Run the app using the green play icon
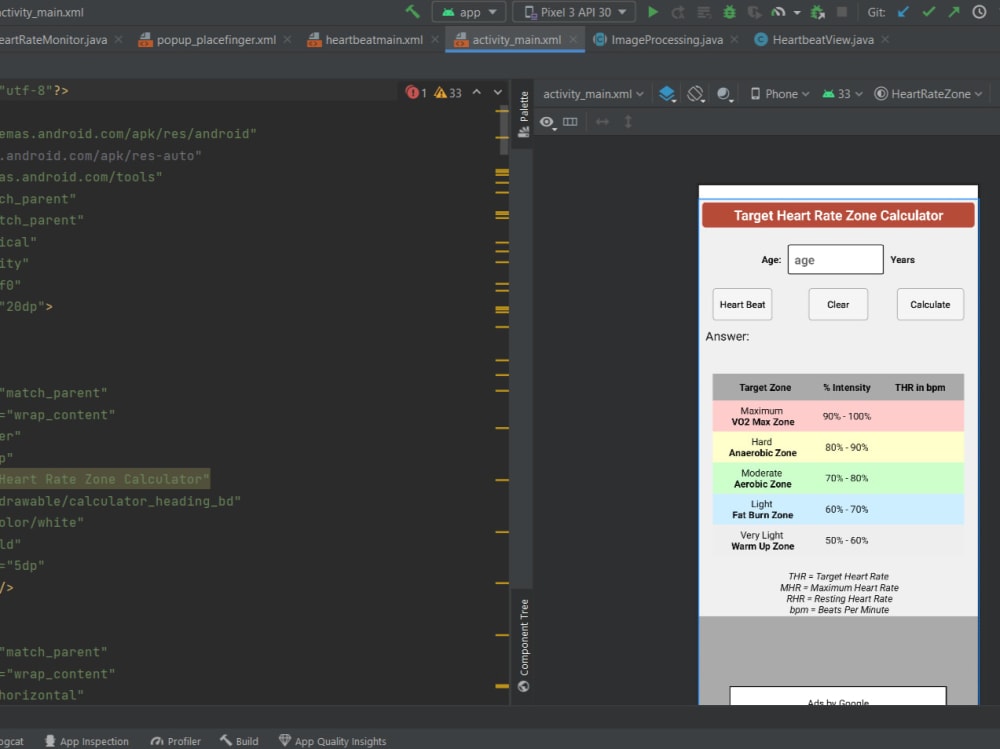 [x=653, y=12]
